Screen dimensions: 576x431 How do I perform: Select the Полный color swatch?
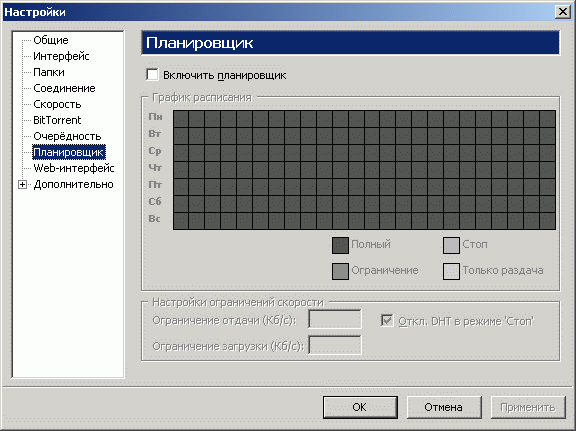(x=340, y=245)
